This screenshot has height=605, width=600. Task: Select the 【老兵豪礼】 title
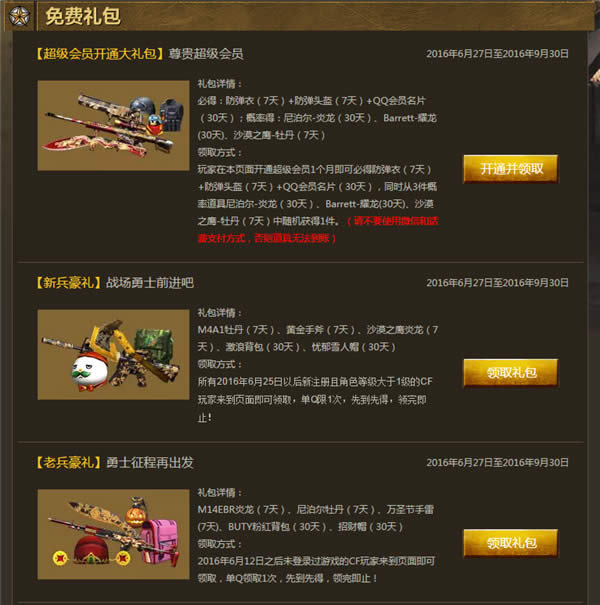click(68, 462)
